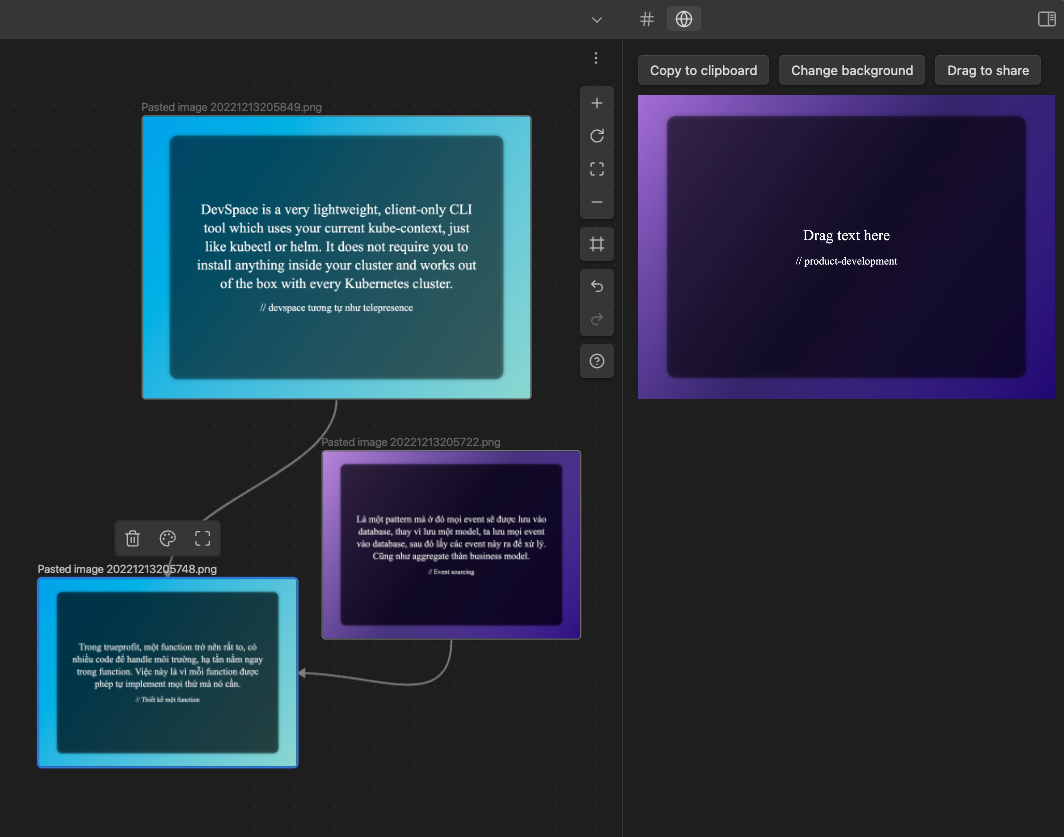Click the hash tag icon in top bar

click(x=647, y=19)
